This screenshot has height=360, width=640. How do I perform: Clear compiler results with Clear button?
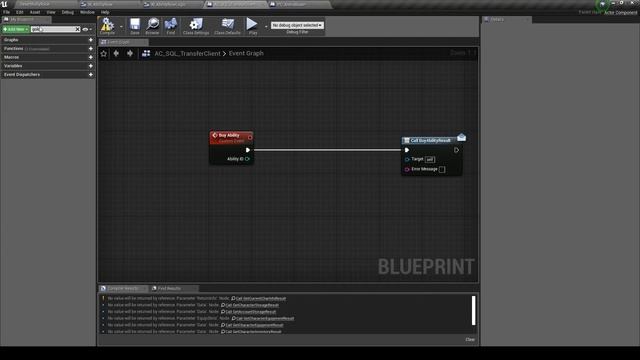(x=470, y=340)
